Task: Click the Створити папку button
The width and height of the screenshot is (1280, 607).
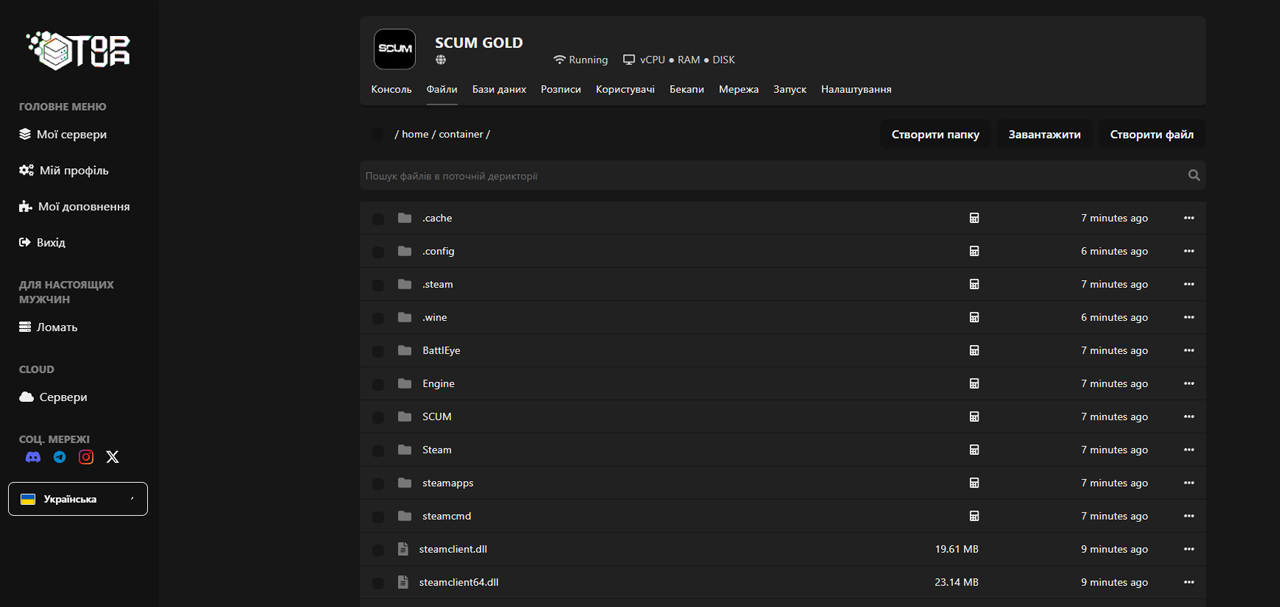Action: tap(935, 134)
